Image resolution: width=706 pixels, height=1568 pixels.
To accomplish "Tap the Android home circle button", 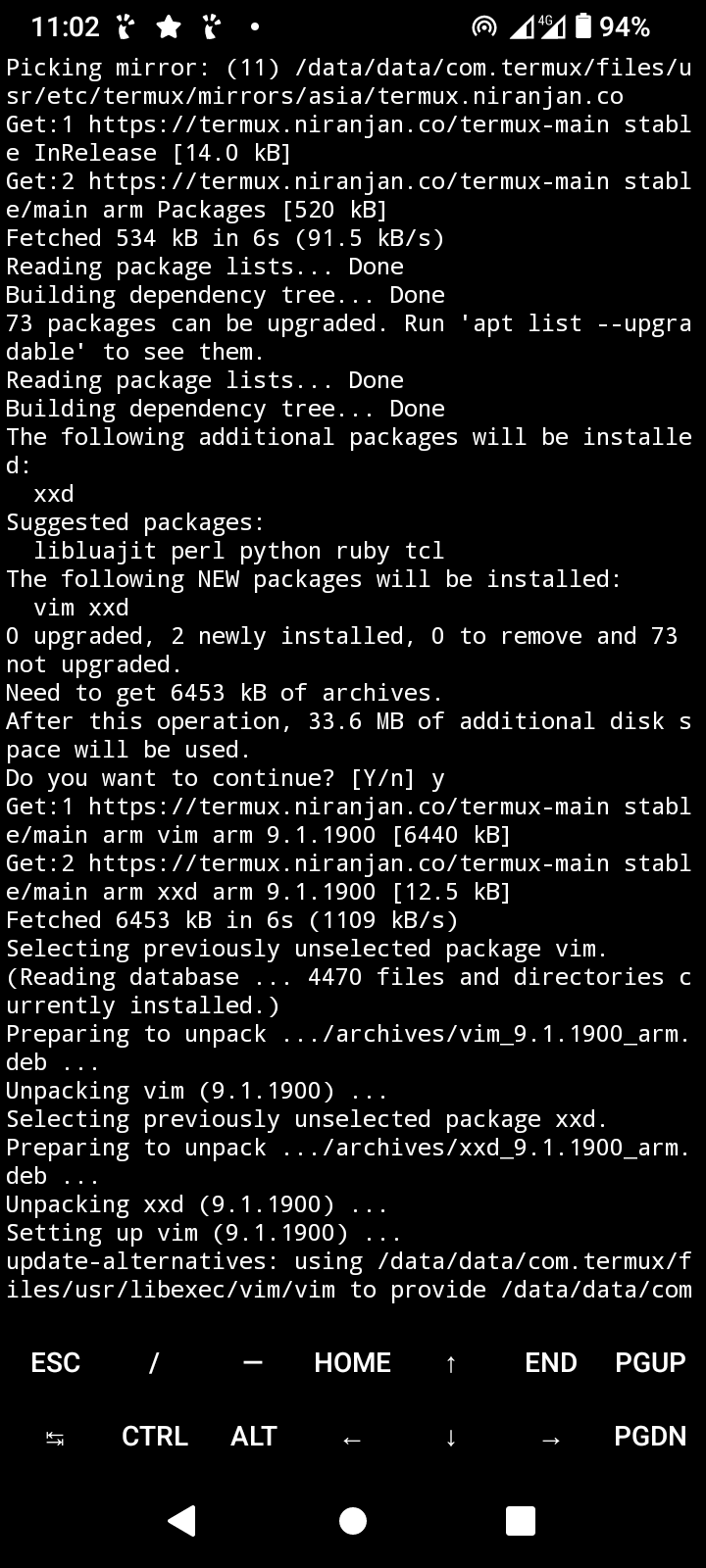I will tap(353, 1520).
